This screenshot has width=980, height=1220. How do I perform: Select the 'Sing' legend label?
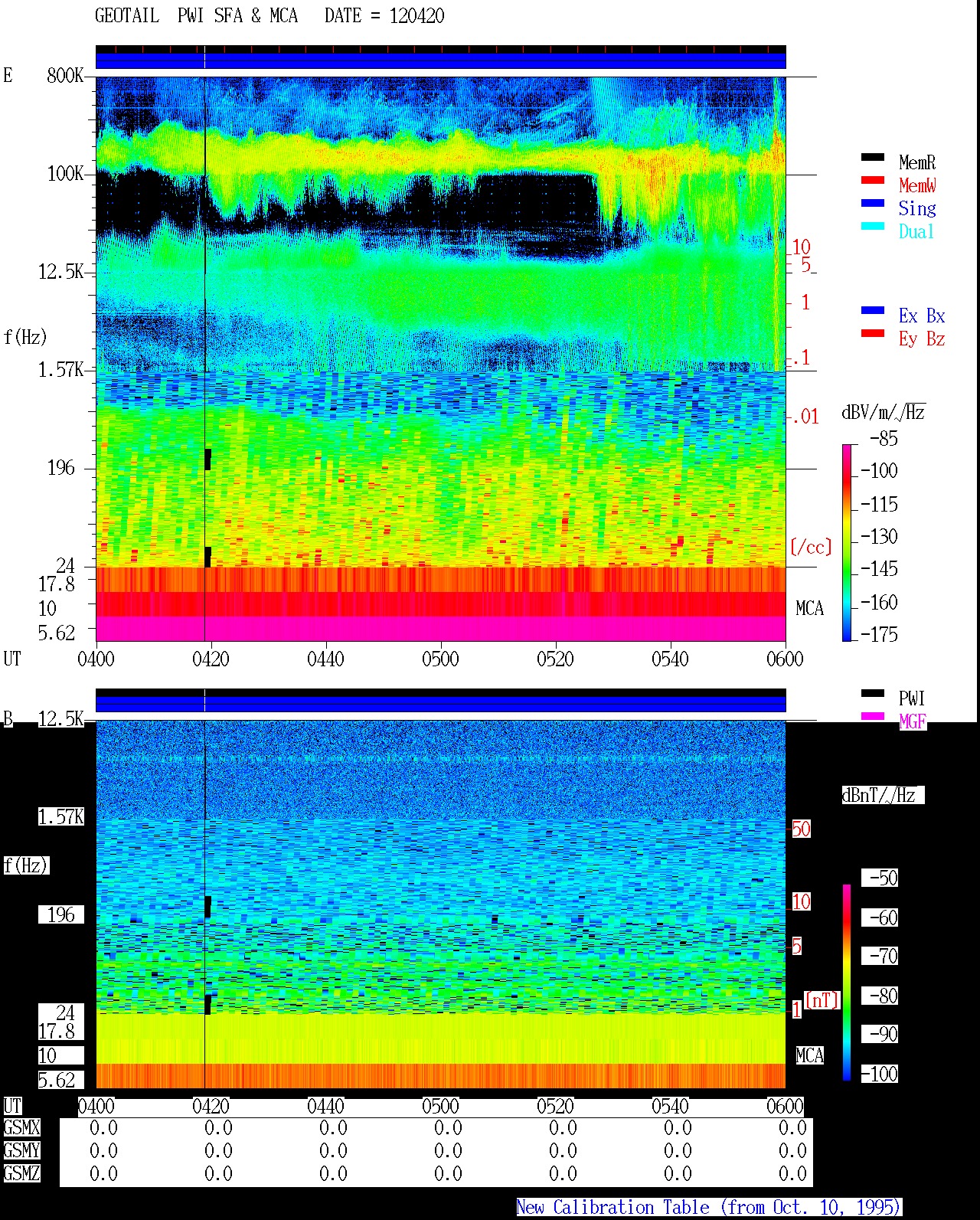pos(917,208)
